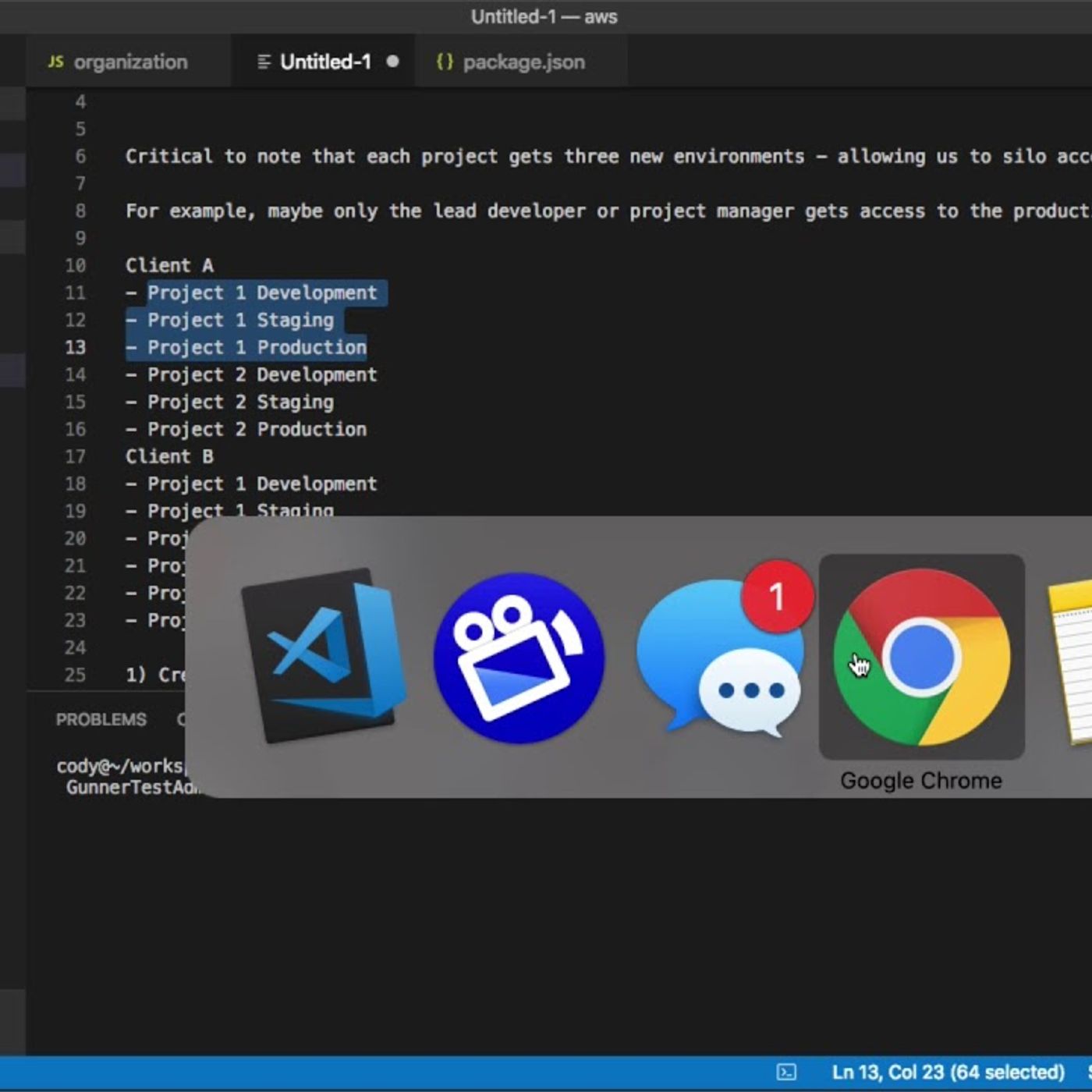Image resolution: width=1092 pixels, height=1092 pixels.
Task: Select the Visual Studio Code icon in app switcher
Action: (x=323, y=656)
